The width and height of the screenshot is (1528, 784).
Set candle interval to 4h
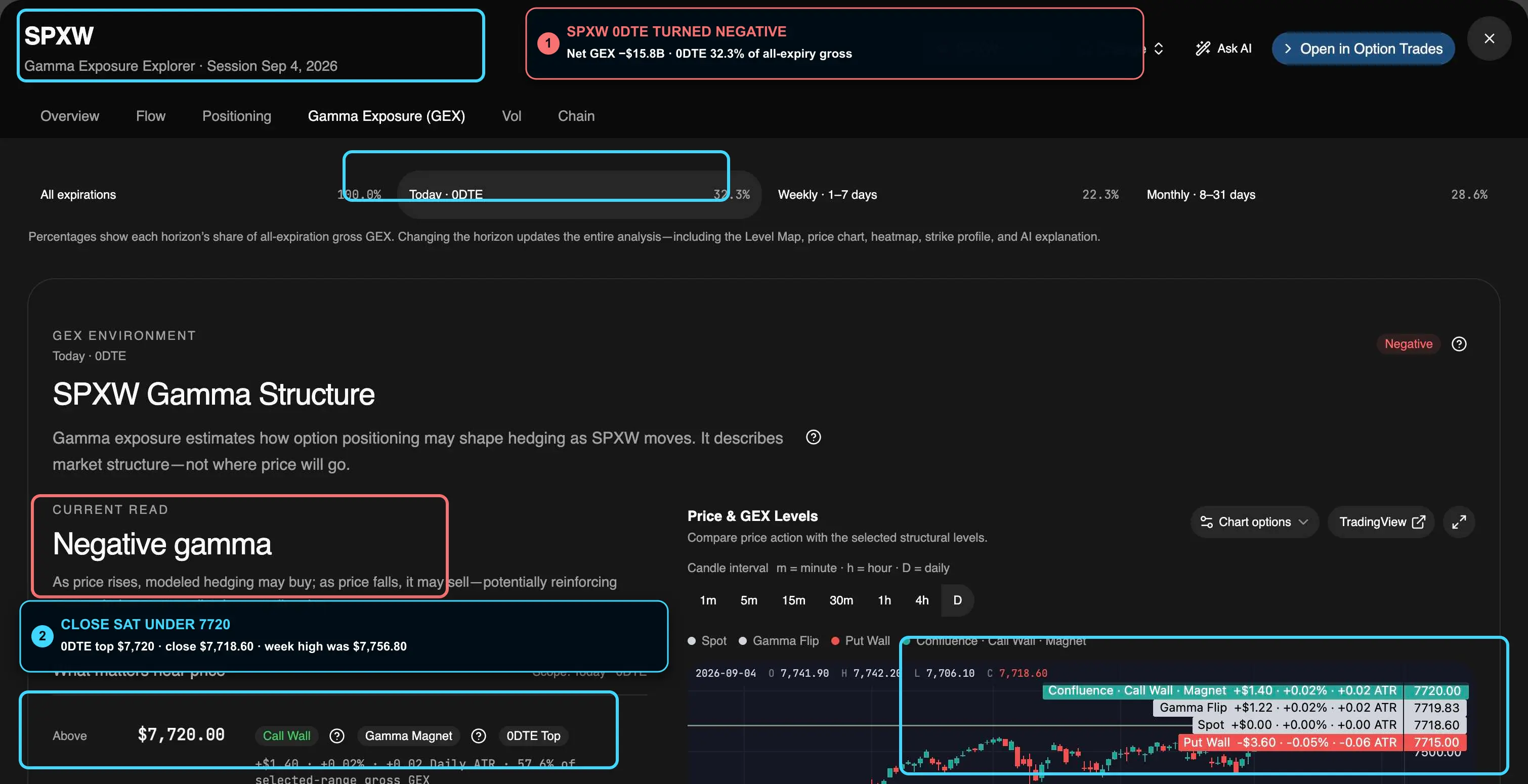pos(922,600)
